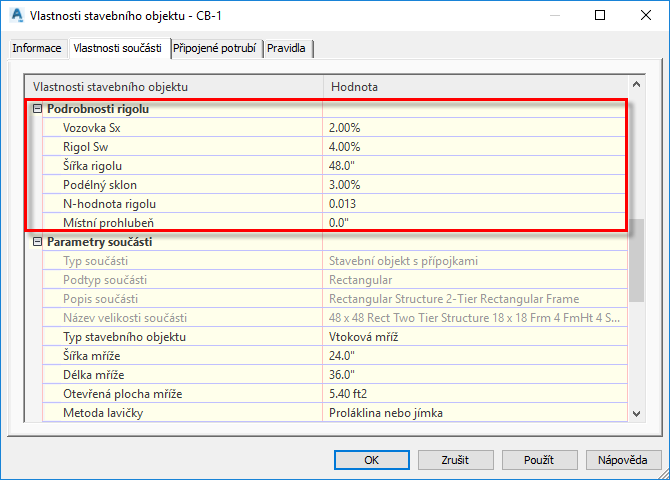
Task: Collapse the Parametry součásti section
Action: pyautogui.click(x=38, y=242)
